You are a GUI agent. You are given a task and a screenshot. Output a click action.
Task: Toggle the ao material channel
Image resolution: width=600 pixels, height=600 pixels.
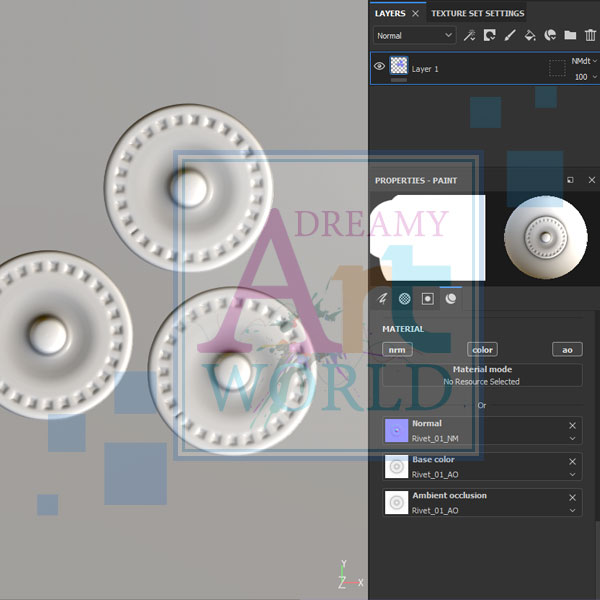567,349
